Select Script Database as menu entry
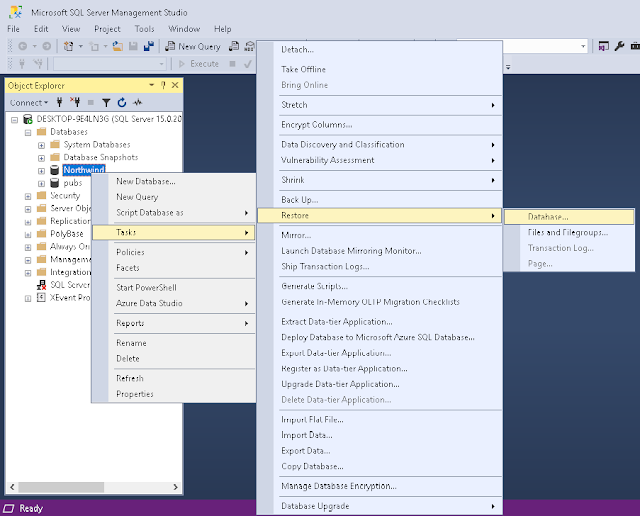640x516 pixels. click(x=174, y=213)
